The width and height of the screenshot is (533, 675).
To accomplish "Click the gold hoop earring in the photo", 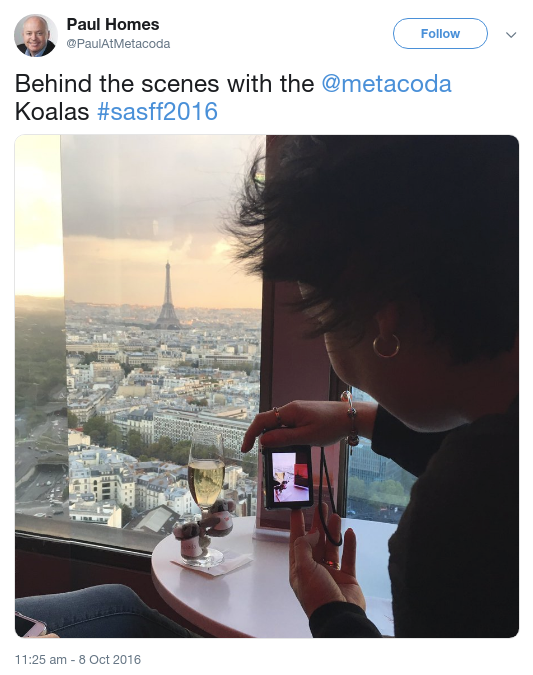I will 386,345.
